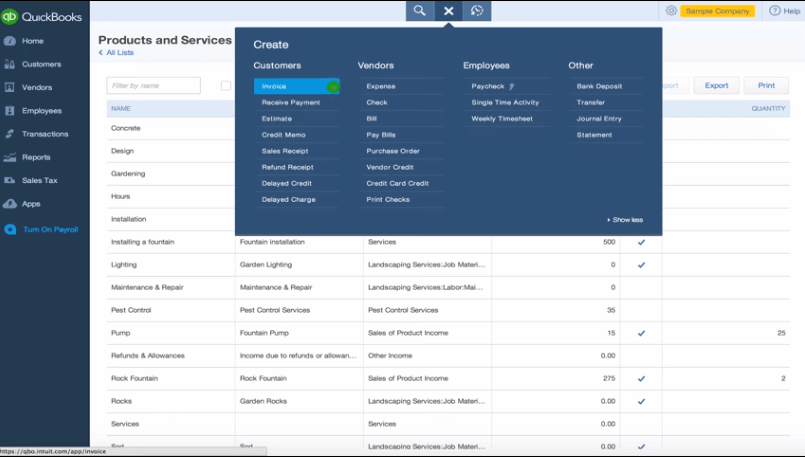Click checkmark in Rocks row
The image size is (805, 457).
pos(641,402)
